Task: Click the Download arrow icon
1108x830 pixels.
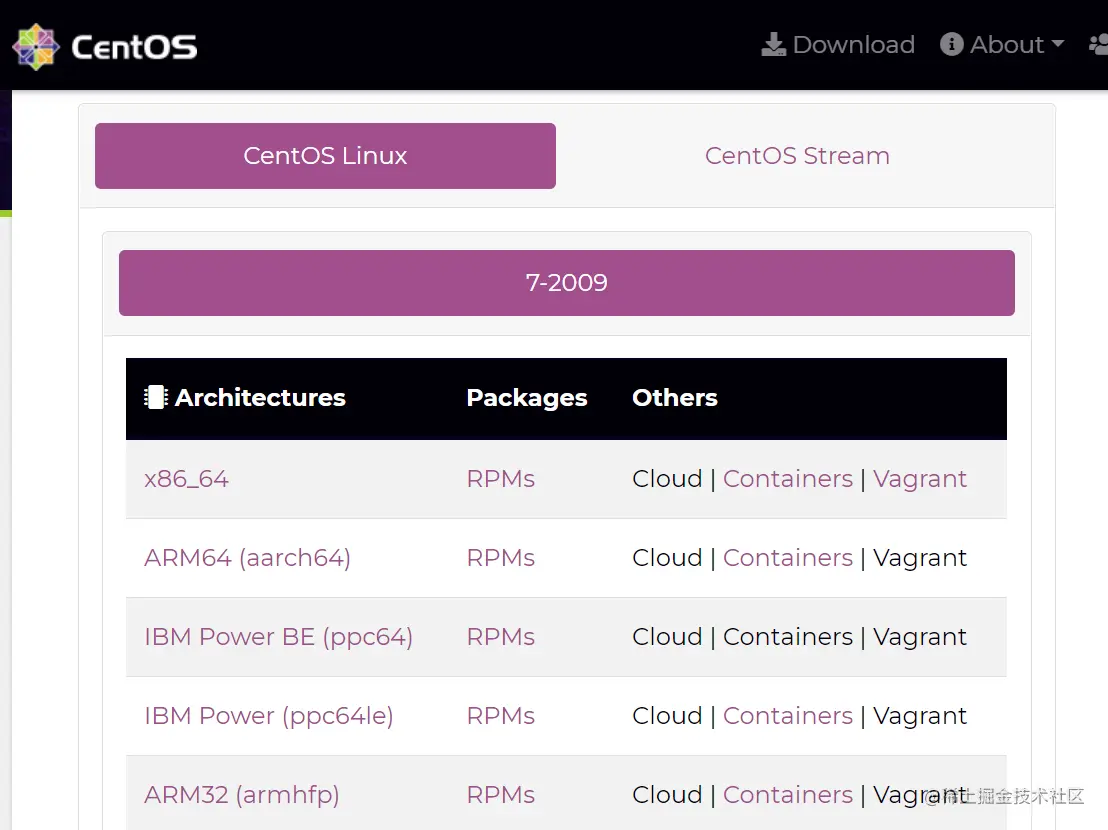Action: (x=774, y=45)
